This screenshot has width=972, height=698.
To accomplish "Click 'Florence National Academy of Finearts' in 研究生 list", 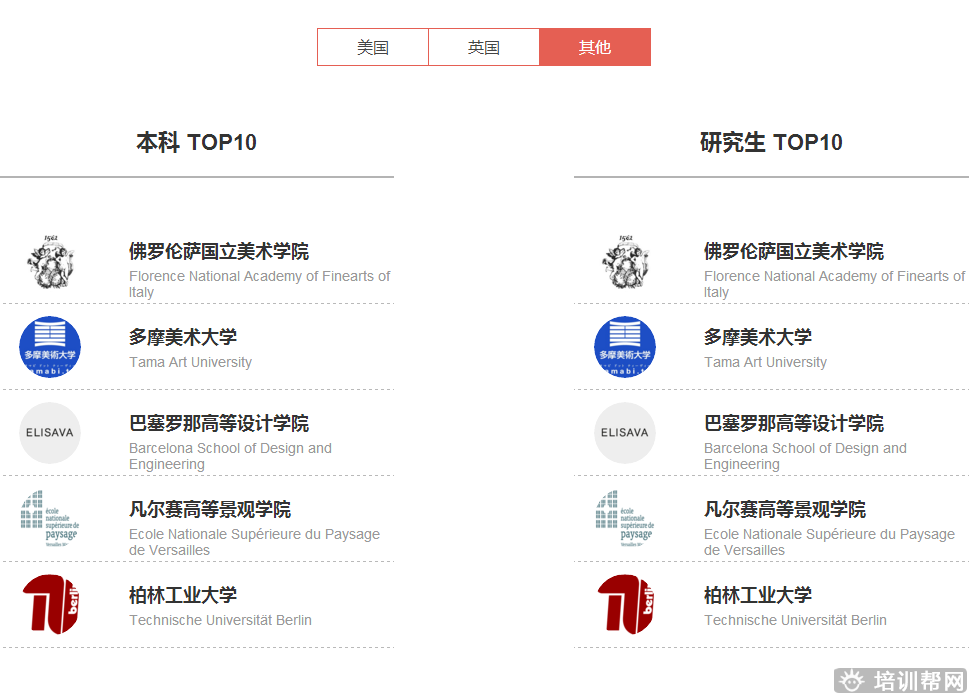I will pyautogui.click(x=834, y=284).
